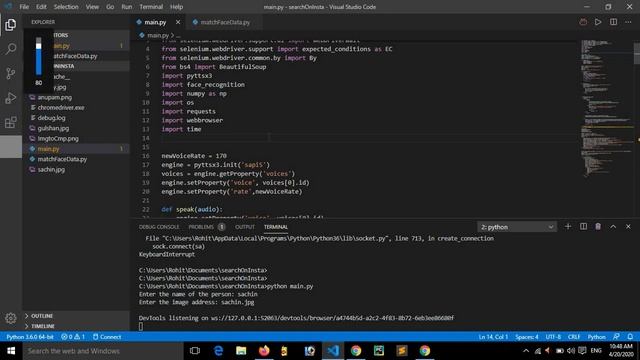Open the Help menu

176,7
